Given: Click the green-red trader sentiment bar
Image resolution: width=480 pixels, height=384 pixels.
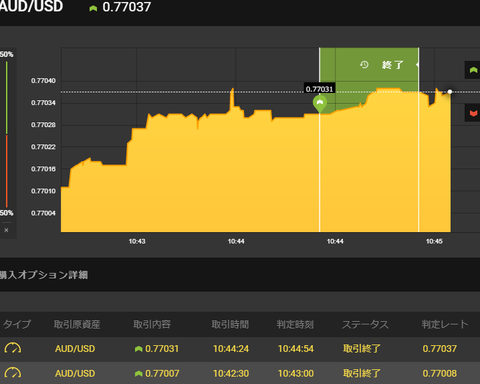Looking at the screenshot, I should click(6, 134).
